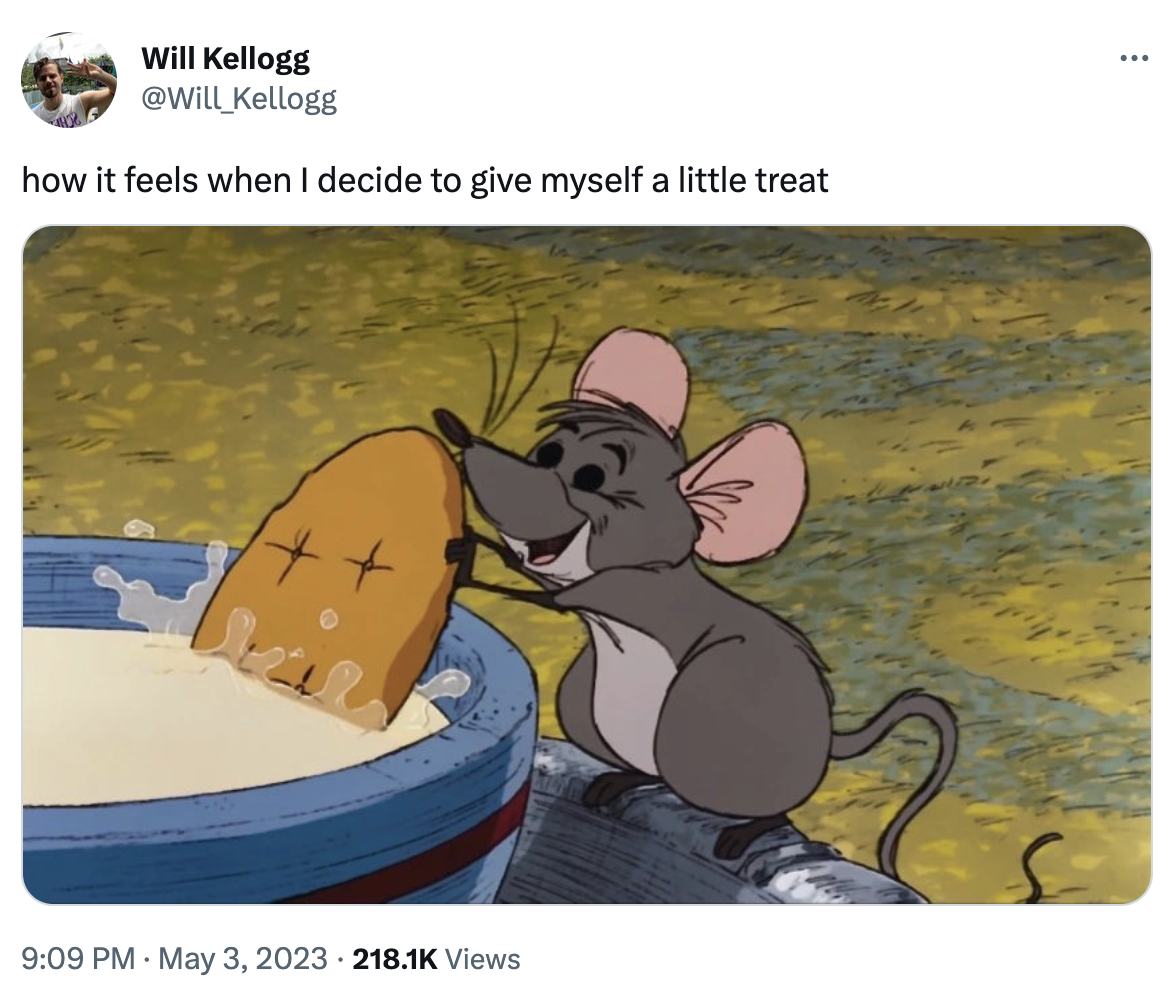The width and height of the screenshot is (1176, 1004).
Task: Click the Will Kellogg display name
Action: click(225, 58)
